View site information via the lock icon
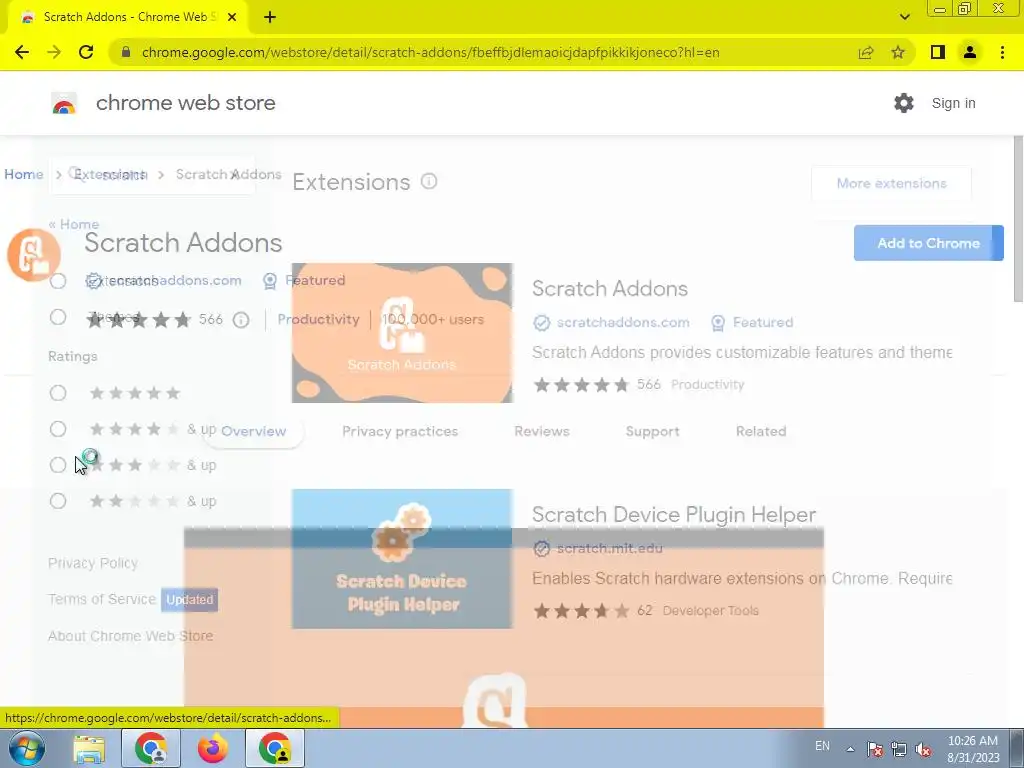This screenshot has height=768, width=1024. pos(126,52)
